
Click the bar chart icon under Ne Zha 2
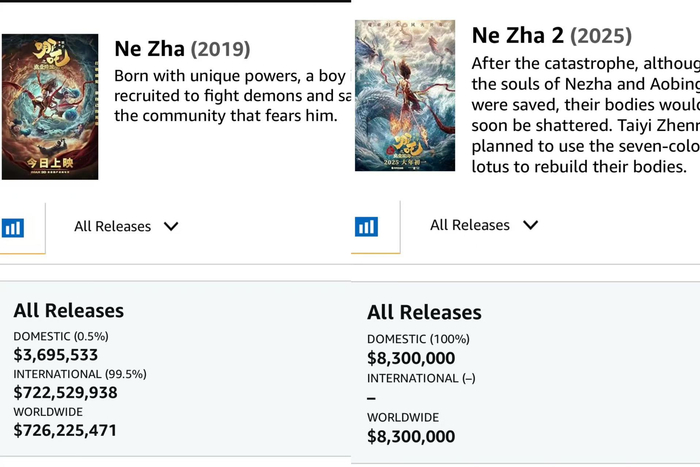point(367,226)
